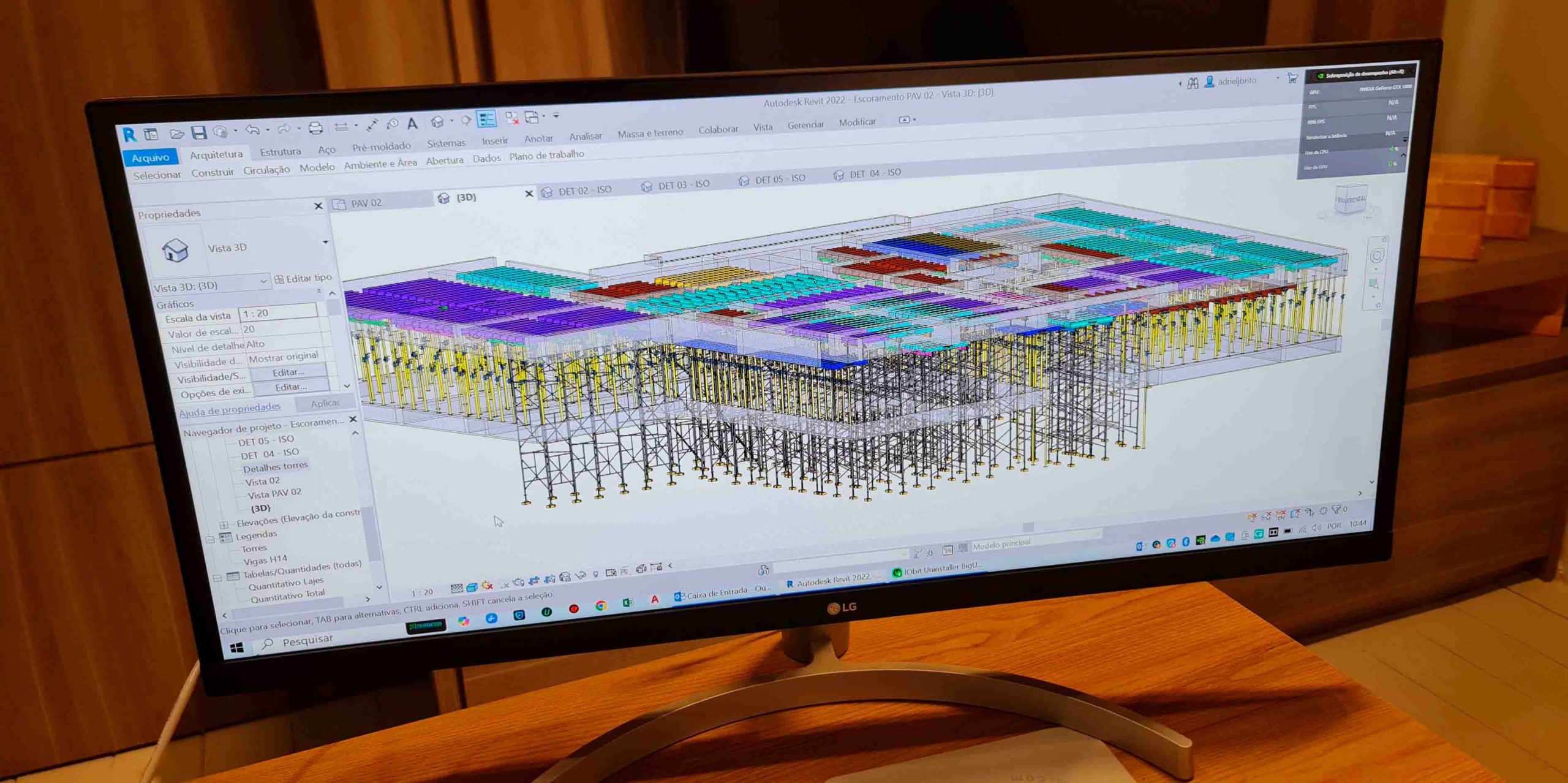
Task: Click the Text 'A' tool icon
Action: coord(413,124)
